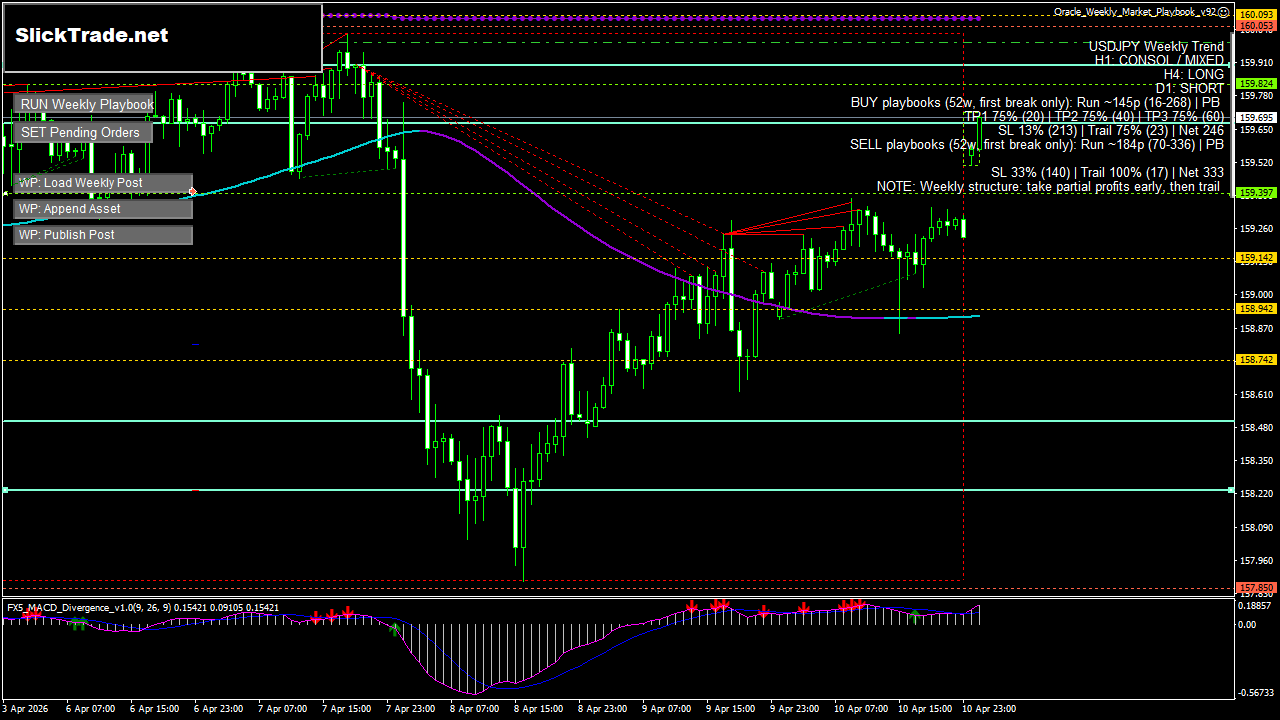Click the H4: LONG status text

(x=1194, y=74)
